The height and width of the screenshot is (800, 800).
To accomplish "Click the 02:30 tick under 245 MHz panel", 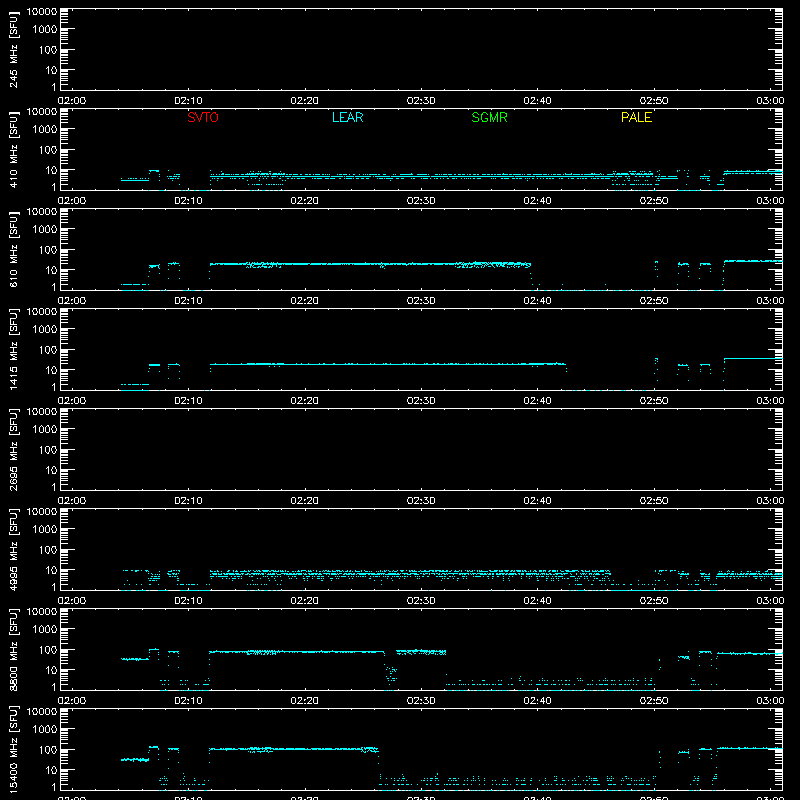I will click(x=421, y=101).
